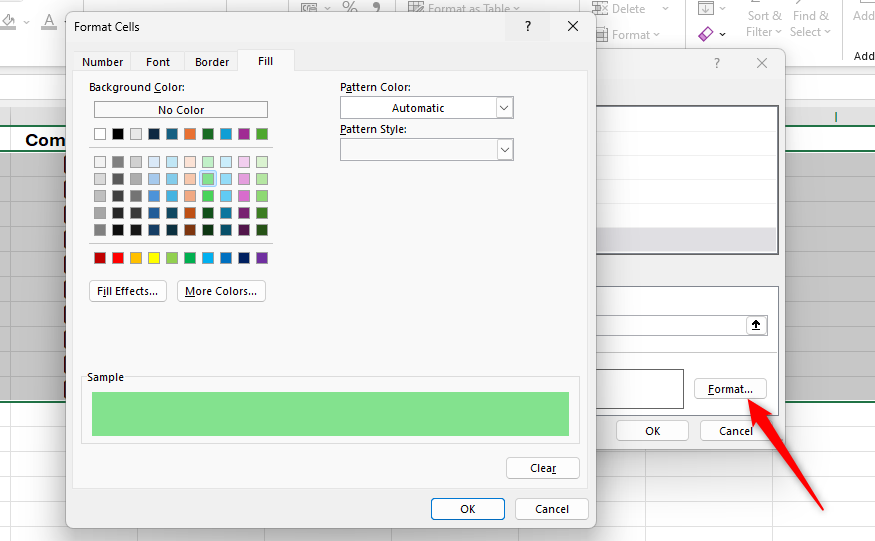Click the Fill down arrow icon
Viewport: 875px width, 541px height.
click(706, 8)
